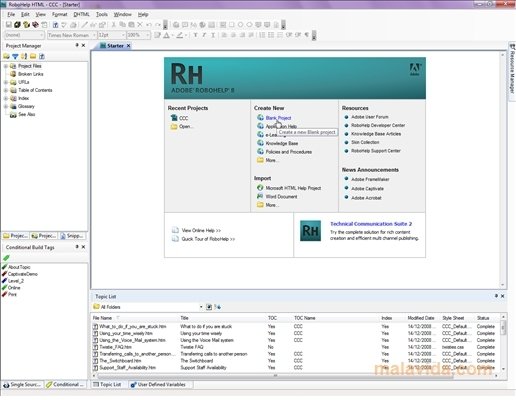Viewport: 516px width, 400px height.
Task: Click the Microsoft HTML Help Project icon
Action: pyautogui.click(x=260, y=188)
